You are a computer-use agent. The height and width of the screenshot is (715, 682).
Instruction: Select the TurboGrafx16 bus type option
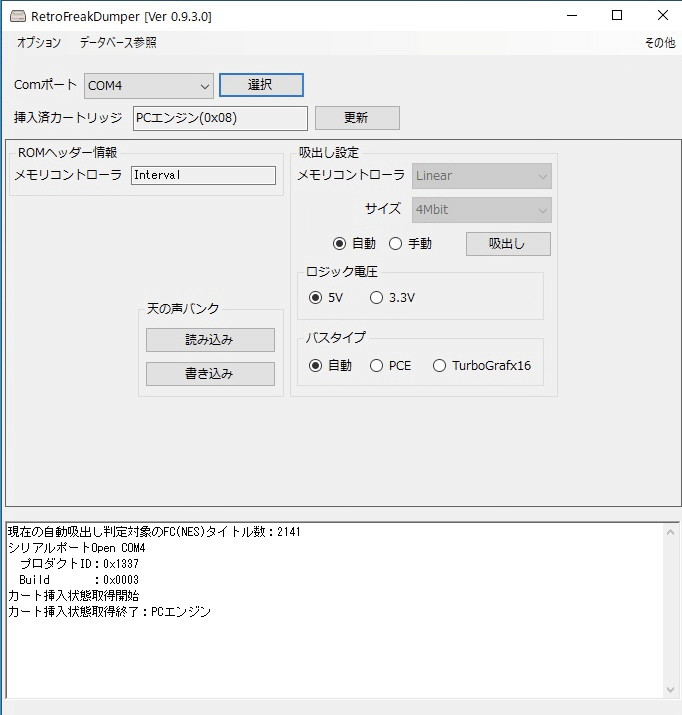(x=439, y=366)
